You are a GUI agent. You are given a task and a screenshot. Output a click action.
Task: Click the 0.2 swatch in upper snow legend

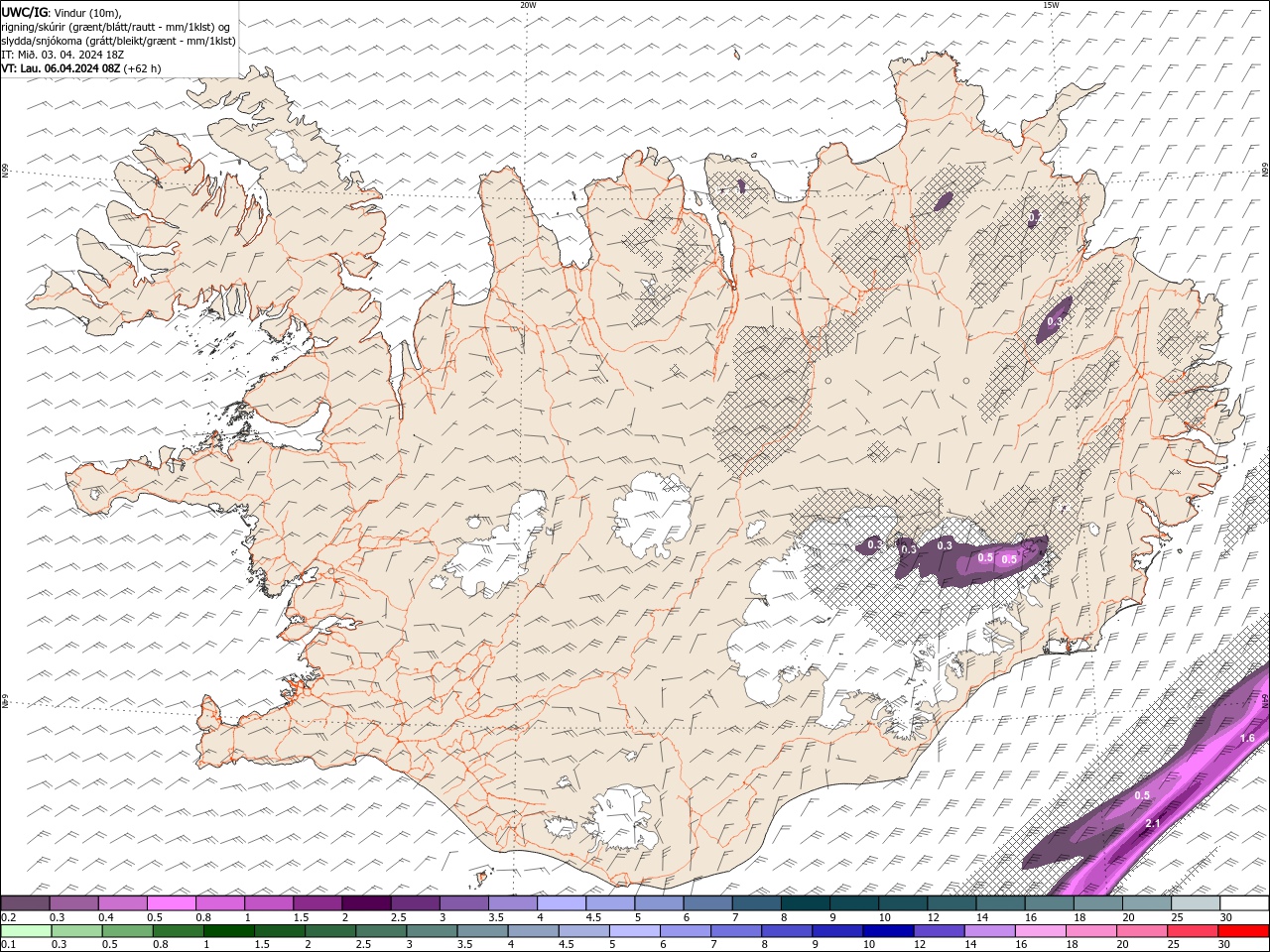pos(25,903)
